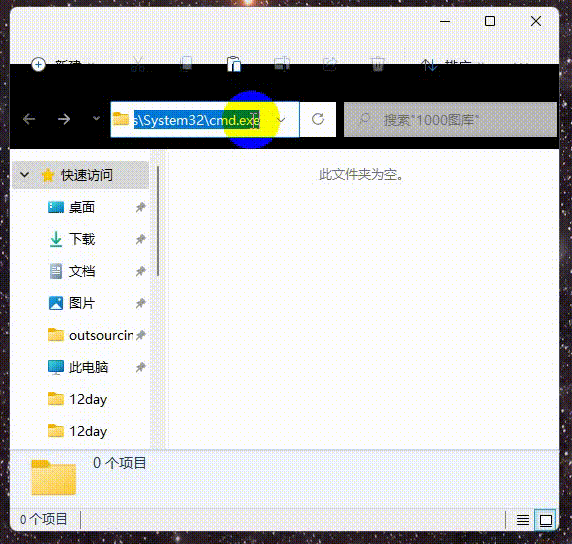Image resolution: width=572 pixels, height=544 pixels.
Task: Open 下载 in the sidebar
Action: [x=82, y=239]
